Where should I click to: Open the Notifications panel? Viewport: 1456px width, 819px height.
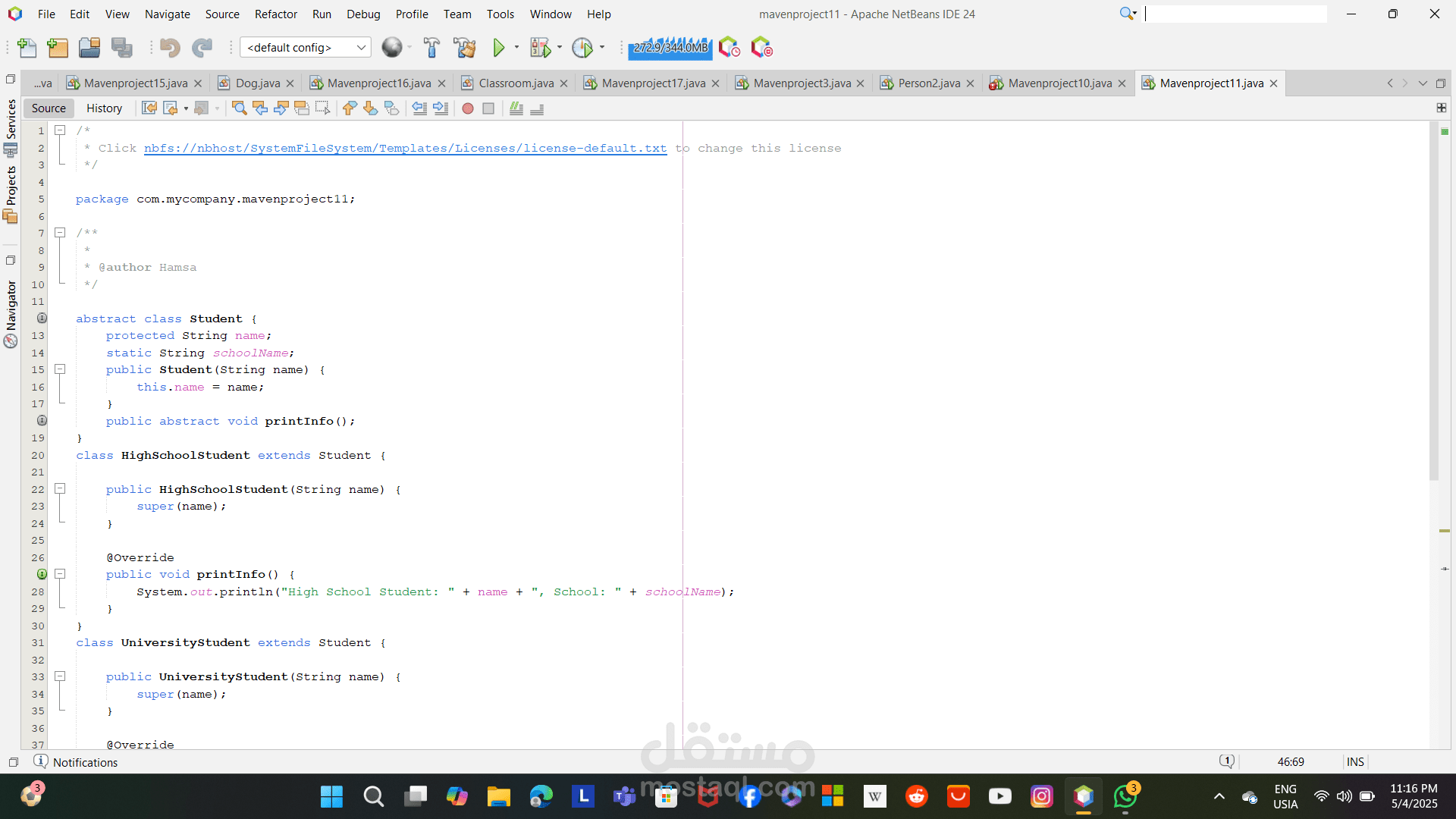tap(86, 762)
